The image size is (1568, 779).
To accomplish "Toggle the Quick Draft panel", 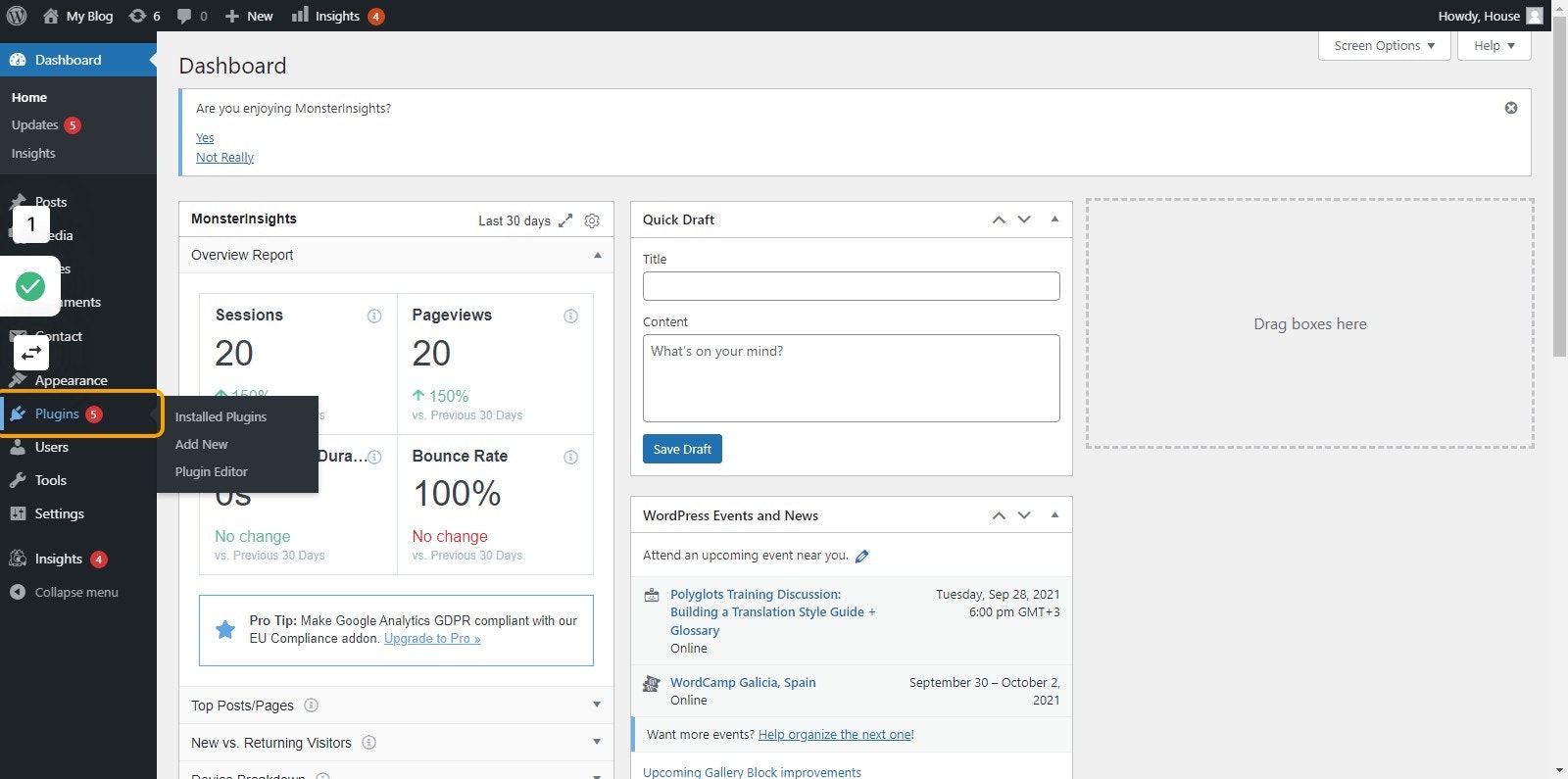I will click(x=1054, y=219).
